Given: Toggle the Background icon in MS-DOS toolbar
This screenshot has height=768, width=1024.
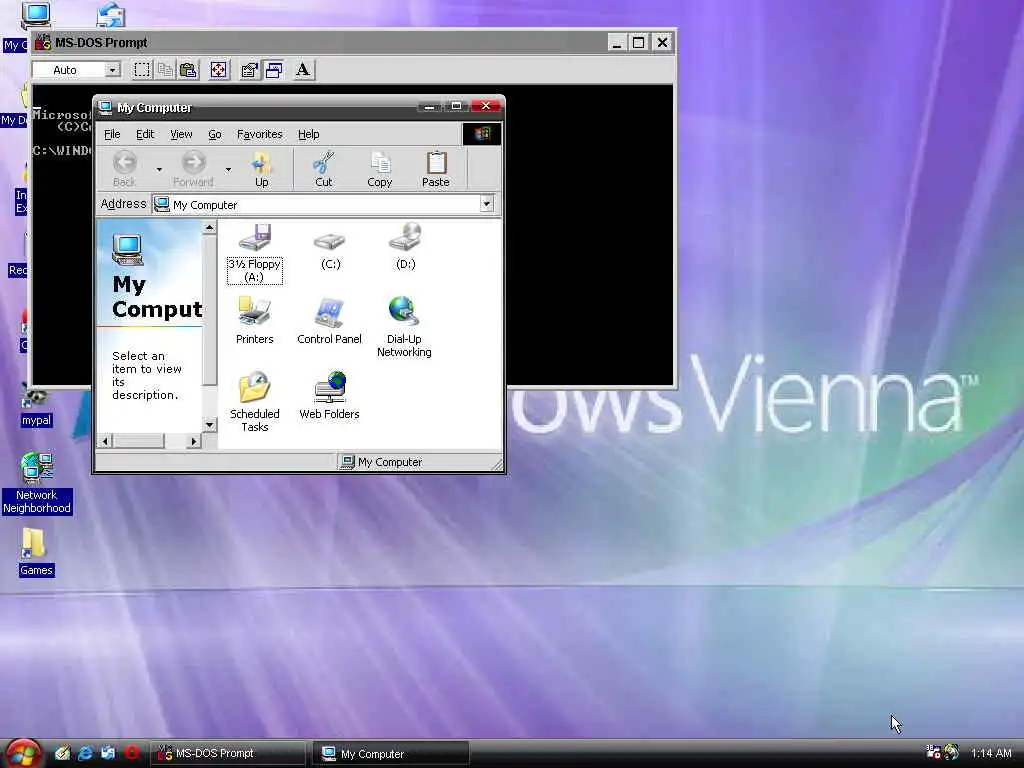Looking at the screenshot, I should pyautogui.click(x=273, y=70).
